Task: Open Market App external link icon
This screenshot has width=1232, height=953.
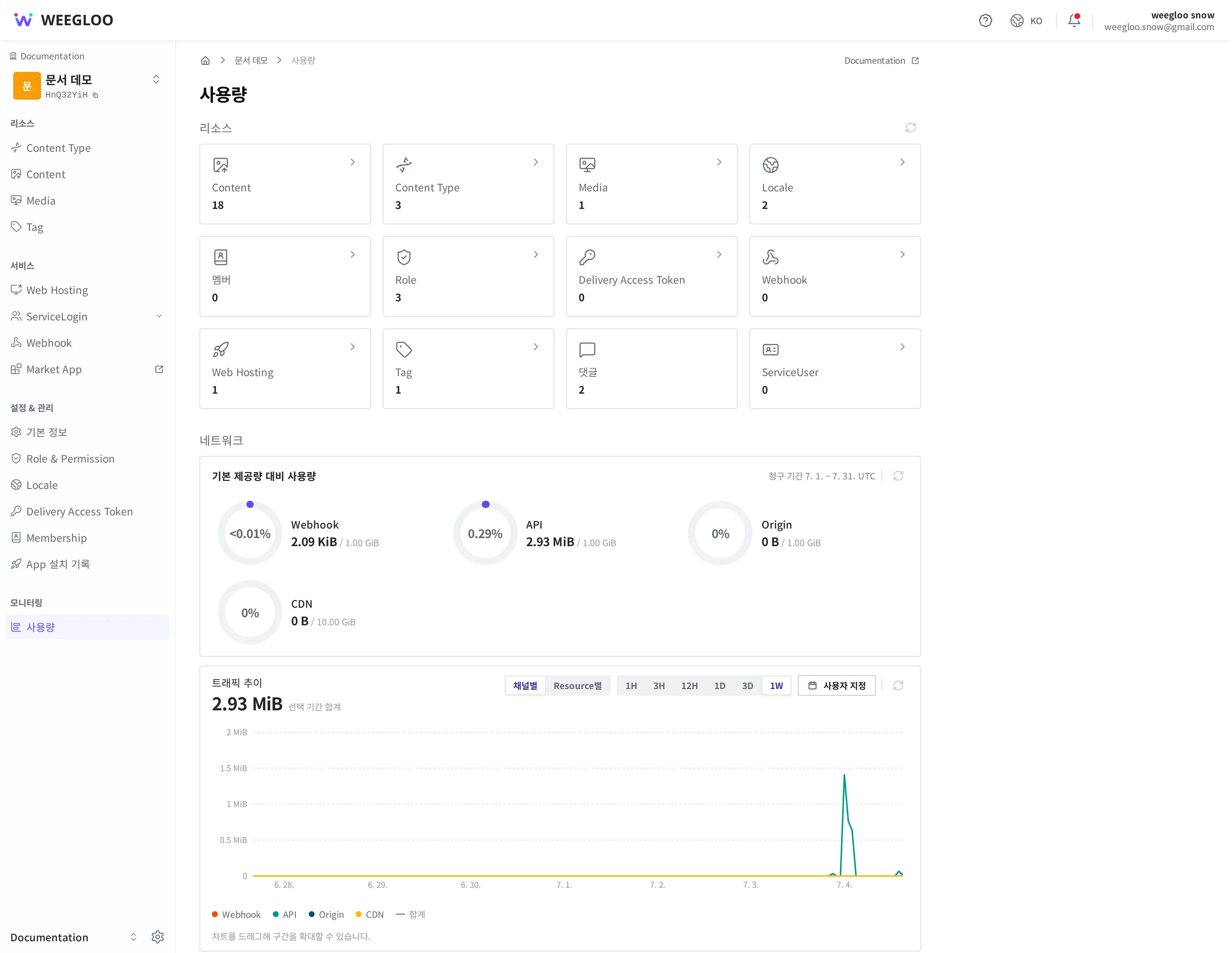Action: tap(159, 369)
